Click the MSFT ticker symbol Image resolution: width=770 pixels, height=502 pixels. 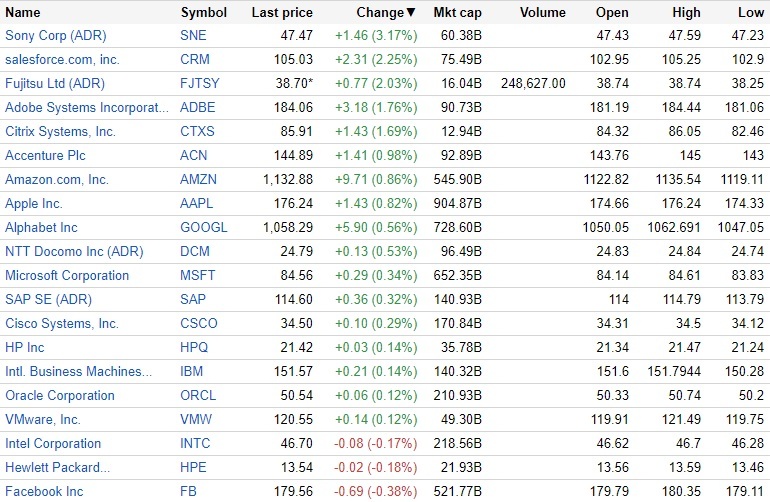(x=198, y=276)
